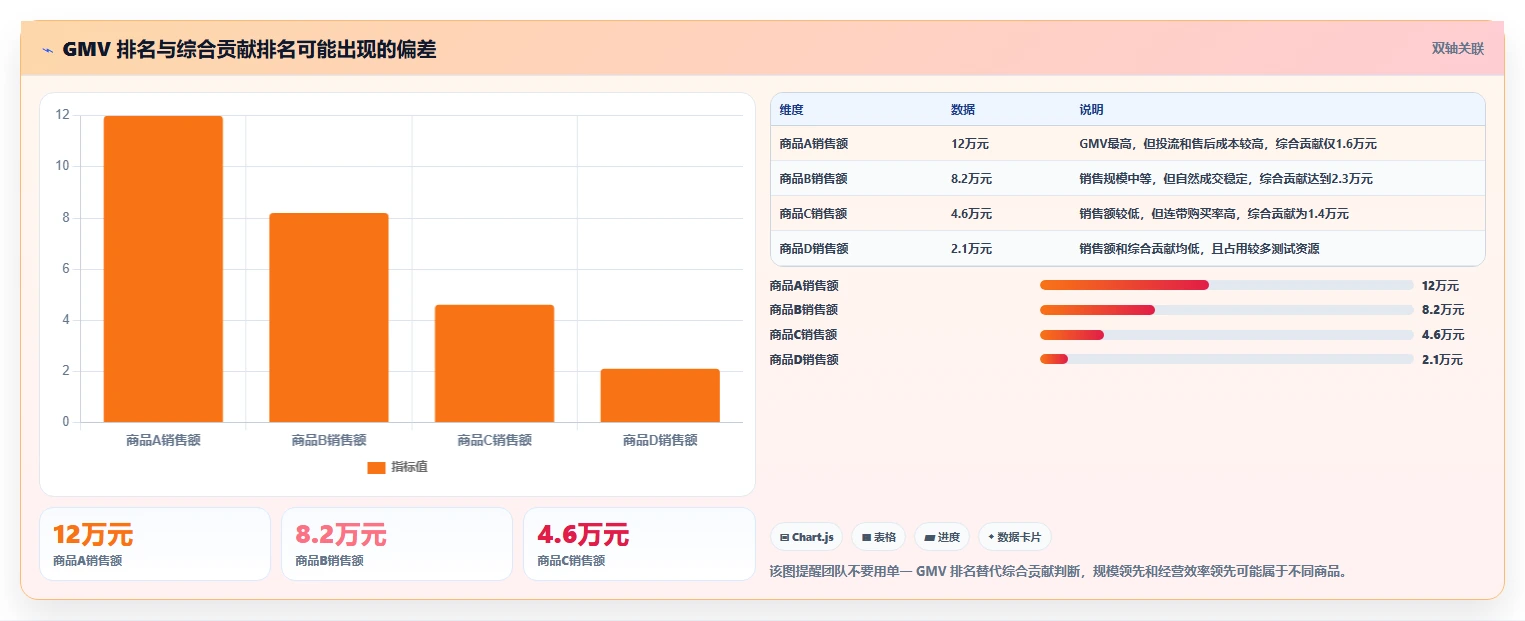Click the orange legend swatch for 指标值
The height and width of the screenshot is (621, 1525).
tap(376, 467)
